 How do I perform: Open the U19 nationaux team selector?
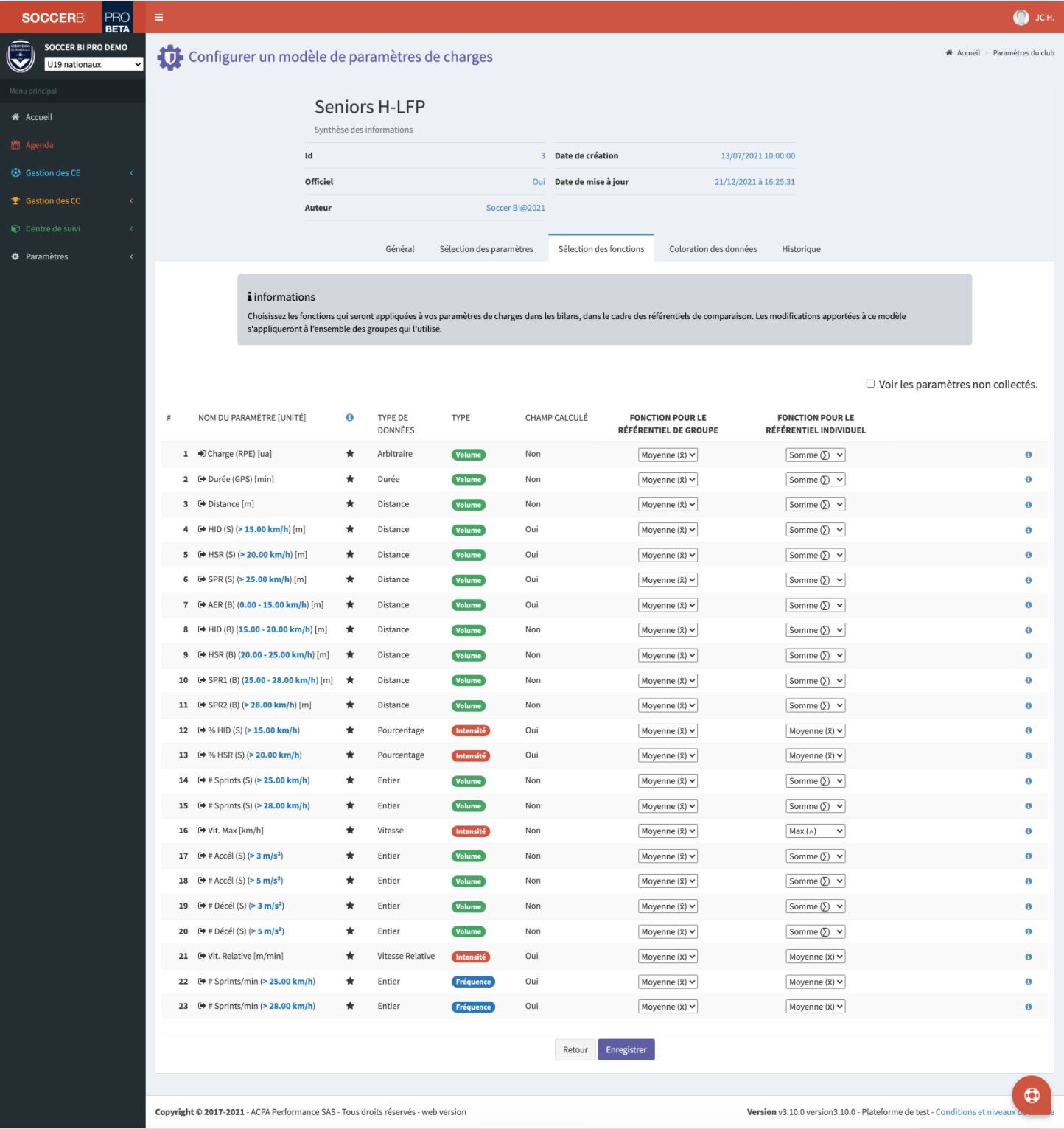click(94, 65)
